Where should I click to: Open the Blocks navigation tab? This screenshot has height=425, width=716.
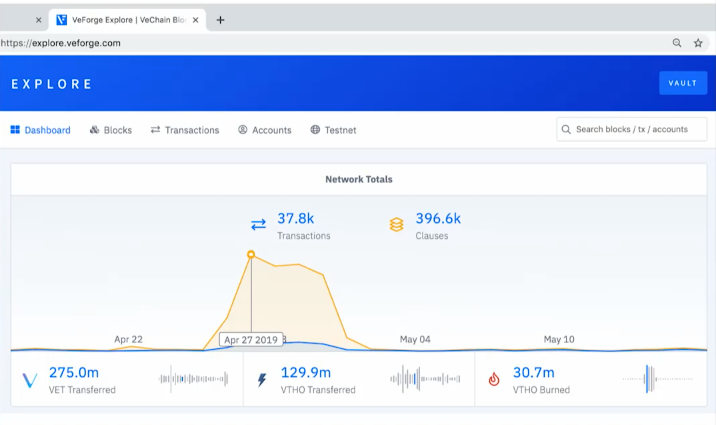point(111,130)
